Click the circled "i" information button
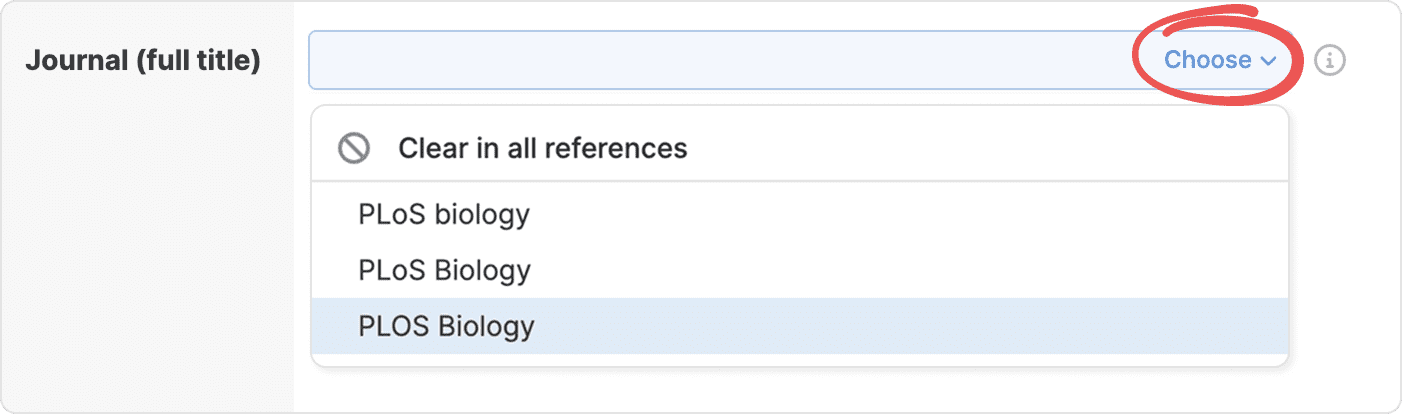This screenshot has width=1402, height=414. (x=1329, y=61)
